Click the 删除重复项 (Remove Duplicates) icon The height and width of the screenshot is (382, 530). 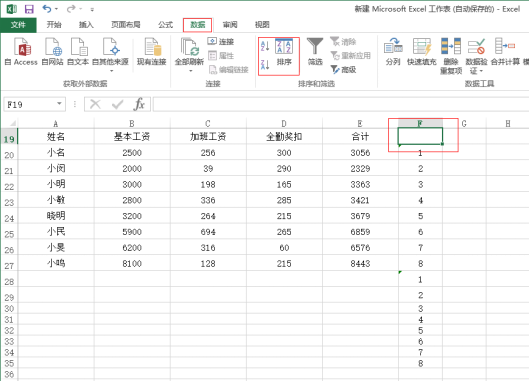click(451, 56)
